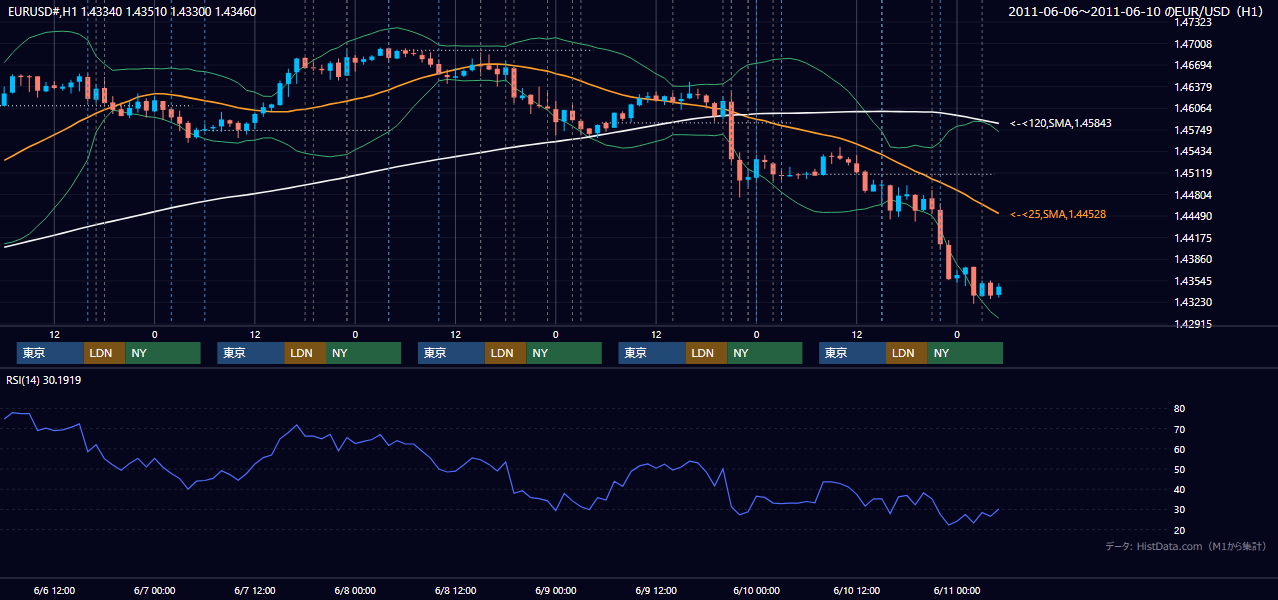The width and height of the screenshot is (1278, 600).
Task: Open the HistData.com data credit text
Action: (x=1186, y=546)
